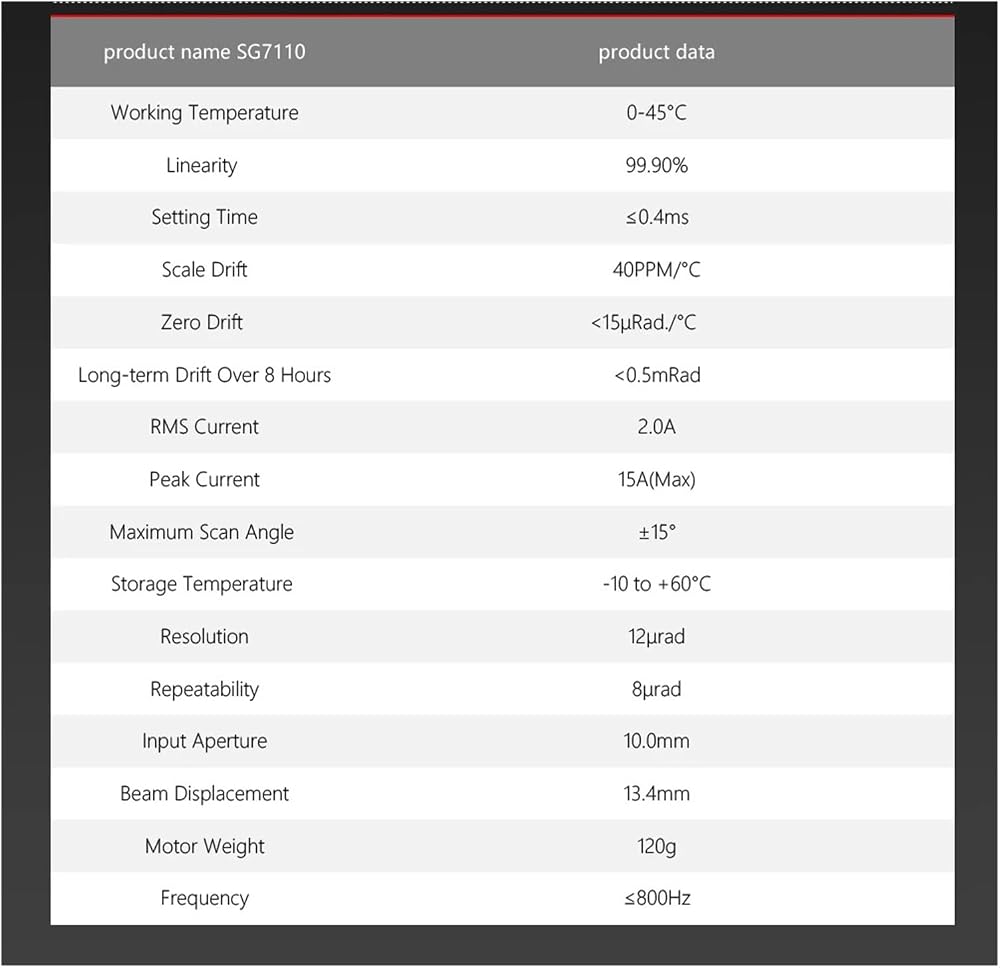
Task: Select the 40PPM/°C value
Action: click(x=656, y=270)
